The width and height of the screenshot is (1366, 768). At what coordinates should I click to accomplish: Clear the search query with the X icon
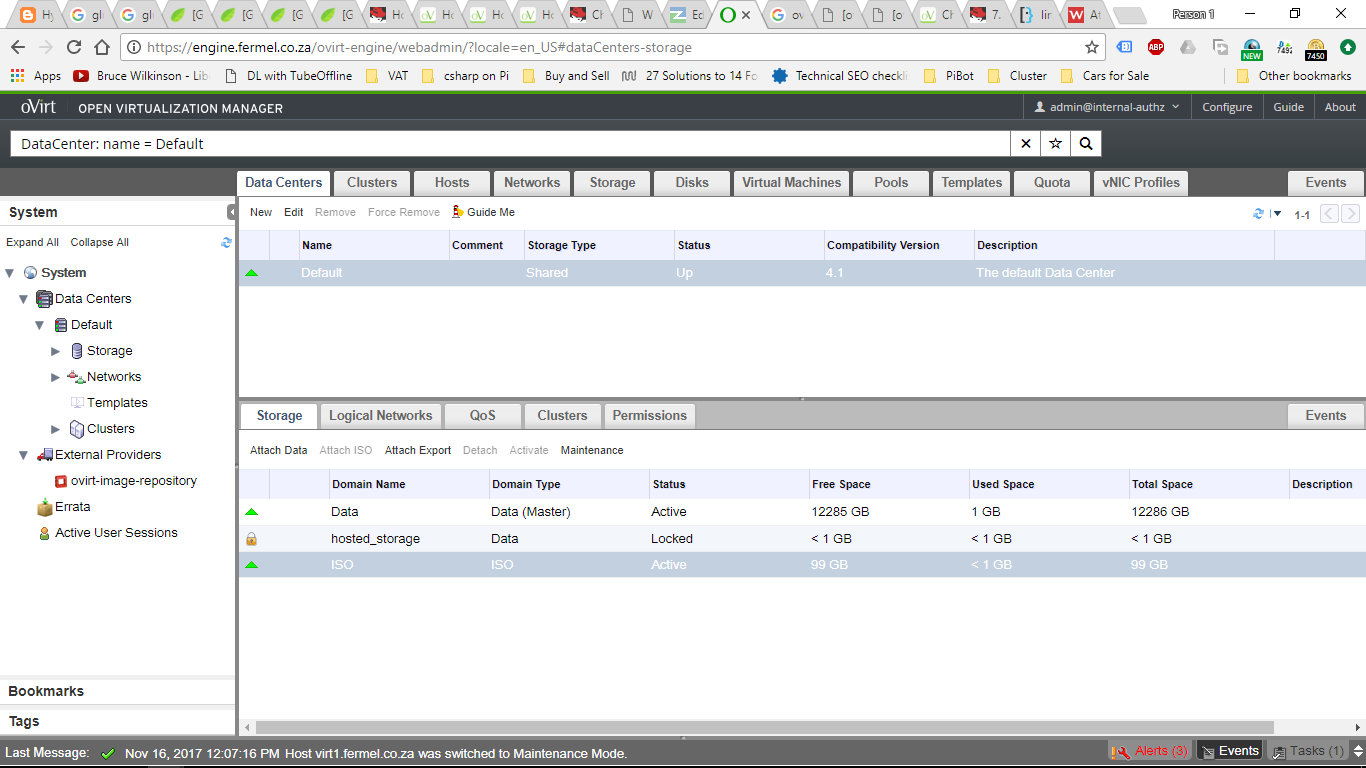coord(1025,144)
